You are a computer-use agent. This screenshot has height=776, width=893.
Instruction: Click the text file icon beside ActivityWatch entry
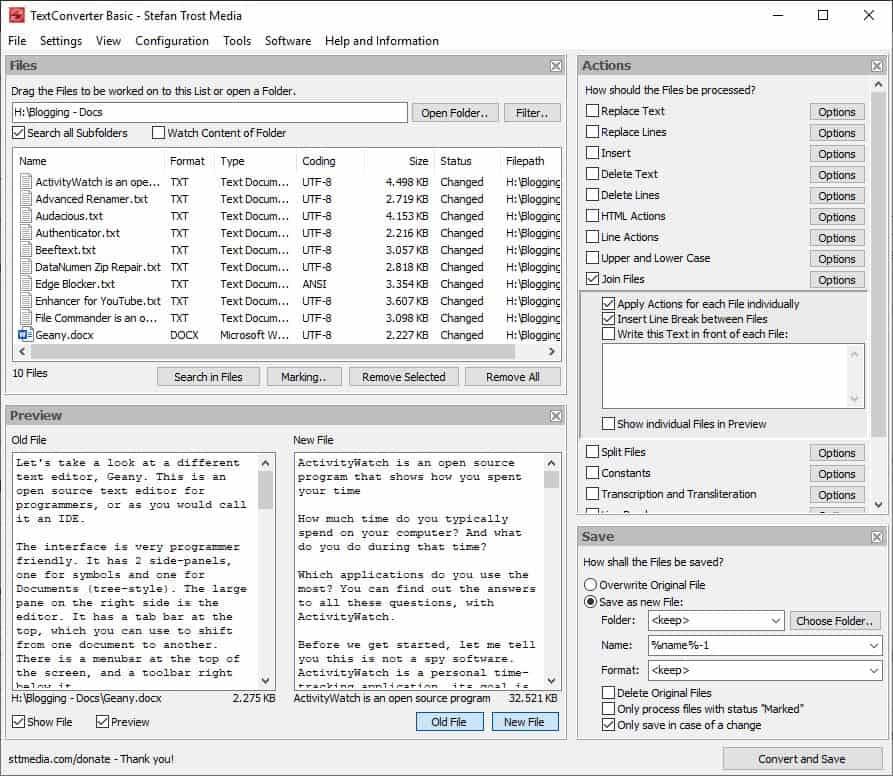pyautogui.click(x=24, y=181)
